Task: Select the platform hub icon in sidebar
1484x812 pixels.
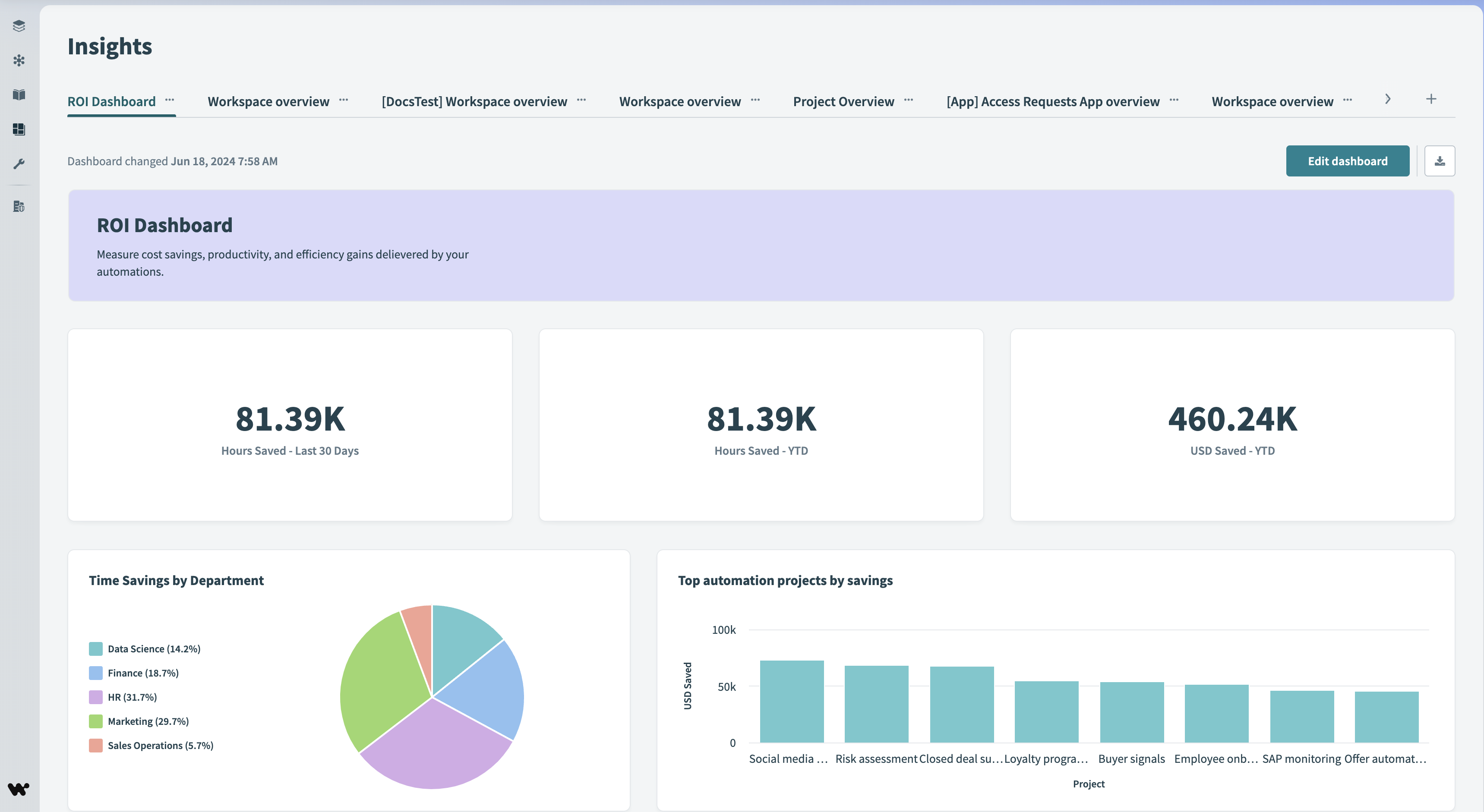Action: [x=19, y=60]
